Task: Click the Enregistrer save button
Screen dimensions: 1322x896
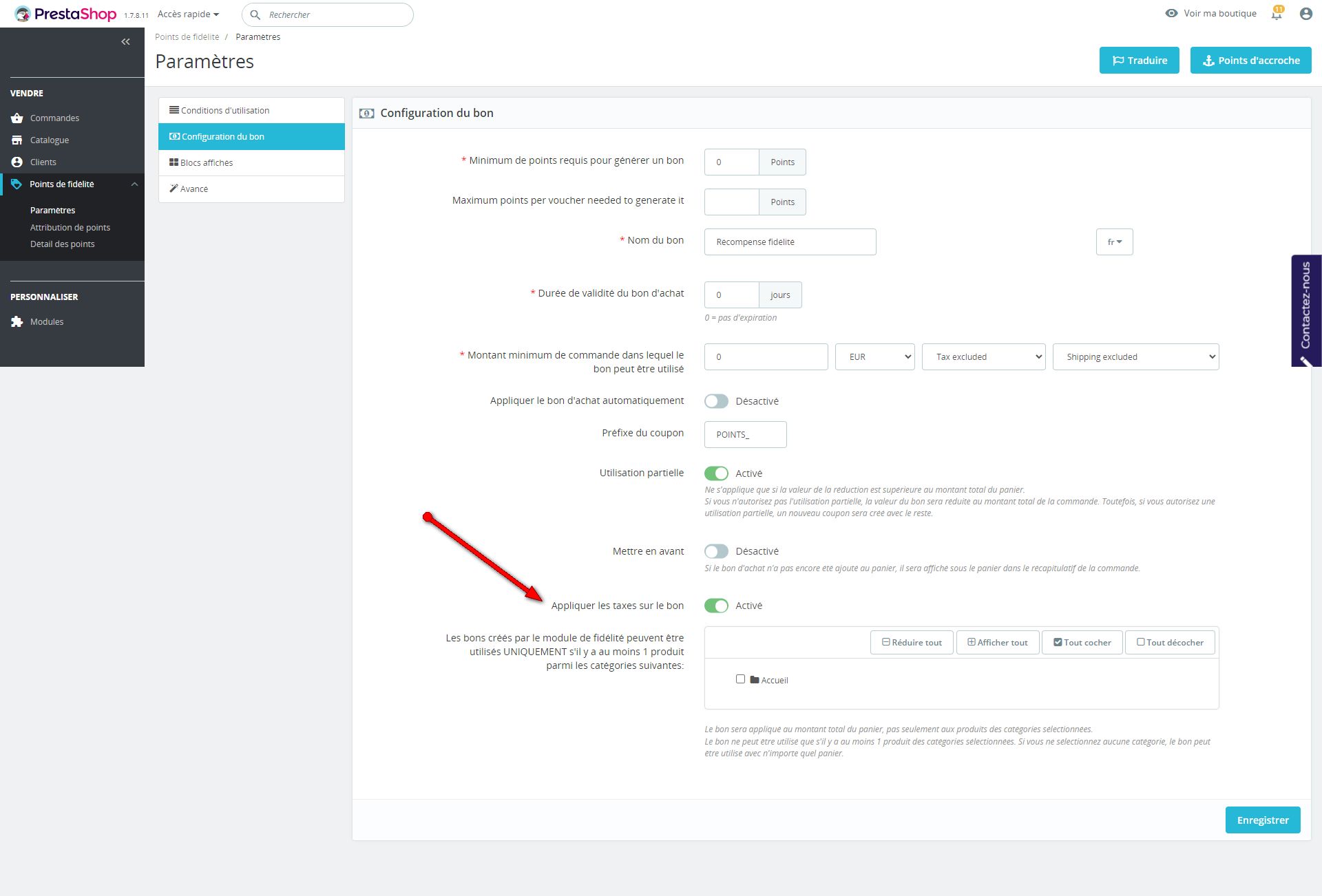Action: point(1262,820)
